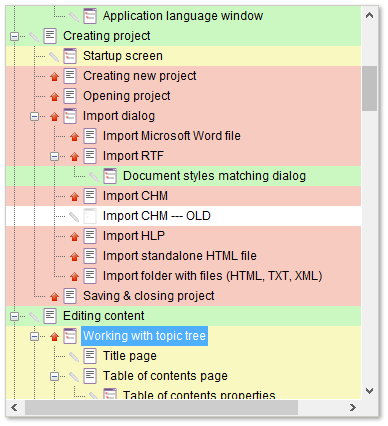388x426 pixels.
Task: Collapse the Editing content node
Action: (x=14, y=316)
